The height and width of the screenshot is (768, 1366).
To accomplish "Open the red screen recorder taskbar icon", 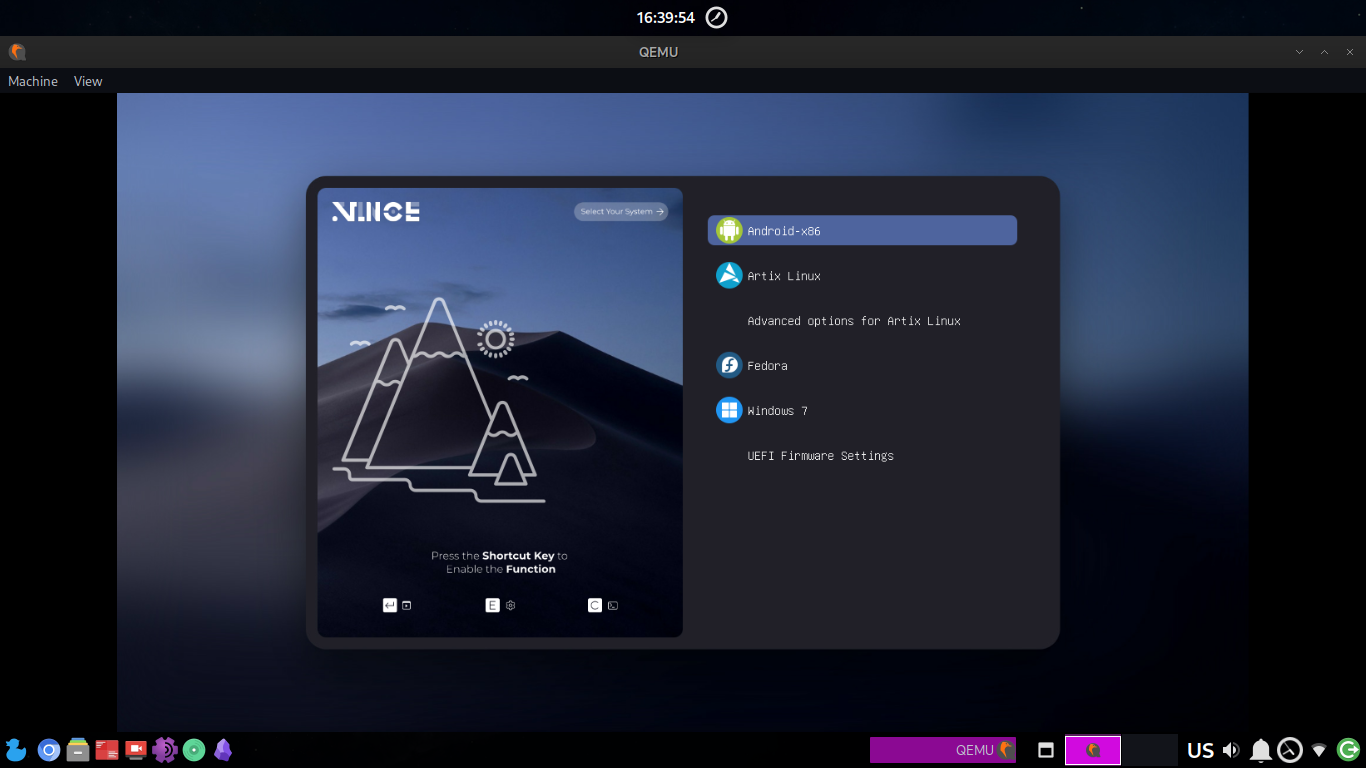I will (136, 750).
